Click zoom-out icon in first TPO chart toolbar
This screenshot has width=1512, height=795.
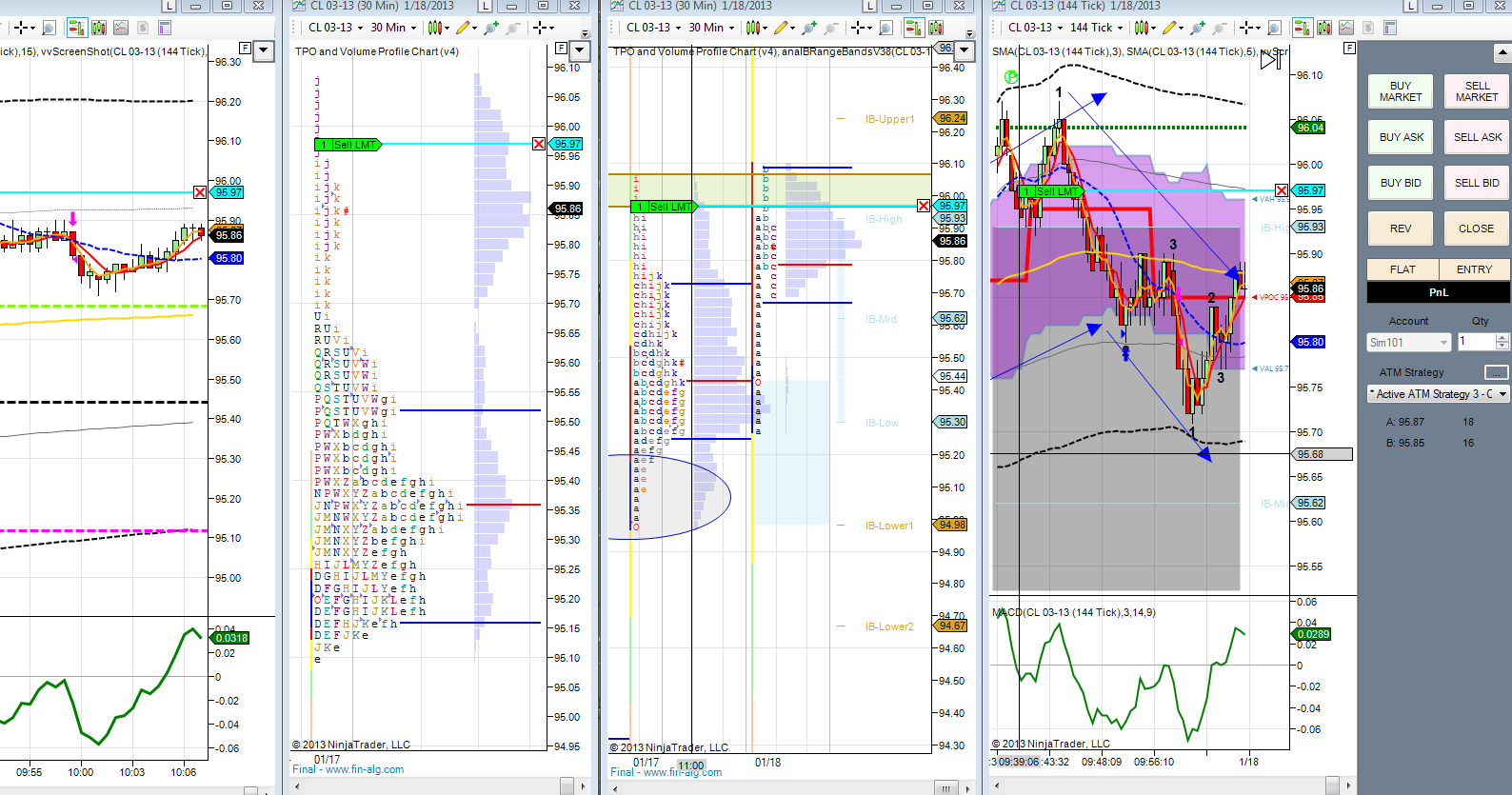pos(513,28)
